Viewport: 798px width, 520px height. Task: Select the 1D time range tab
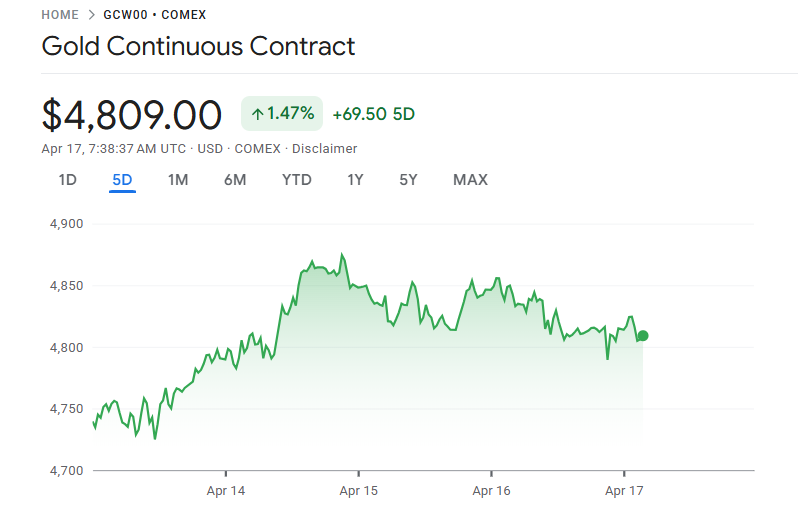point(67,180)
